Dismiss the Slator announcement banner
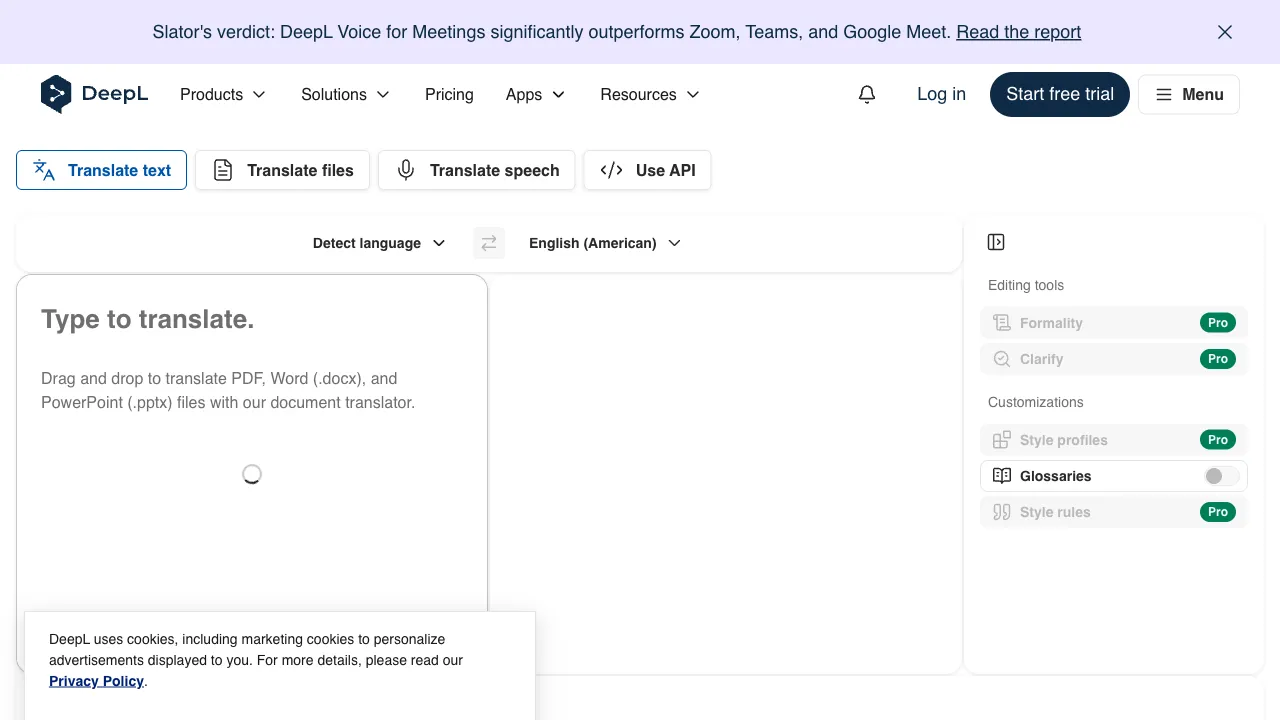This screenshot has width=1280, height=720. (1225, 32)
